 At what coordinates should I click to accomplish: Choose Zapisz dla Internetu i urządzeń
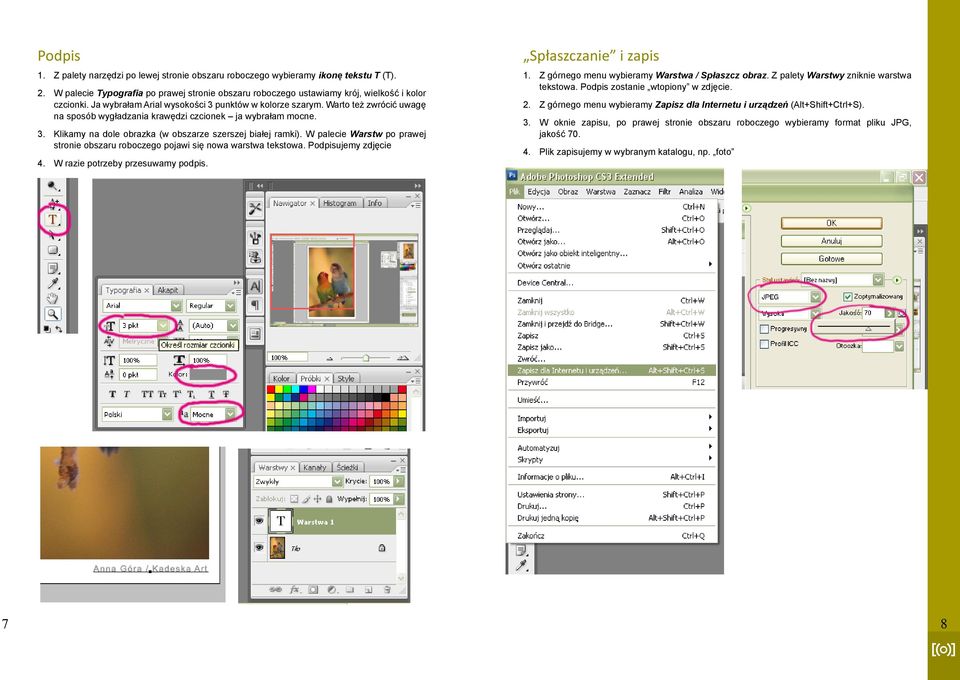click(x=612, y=370)
